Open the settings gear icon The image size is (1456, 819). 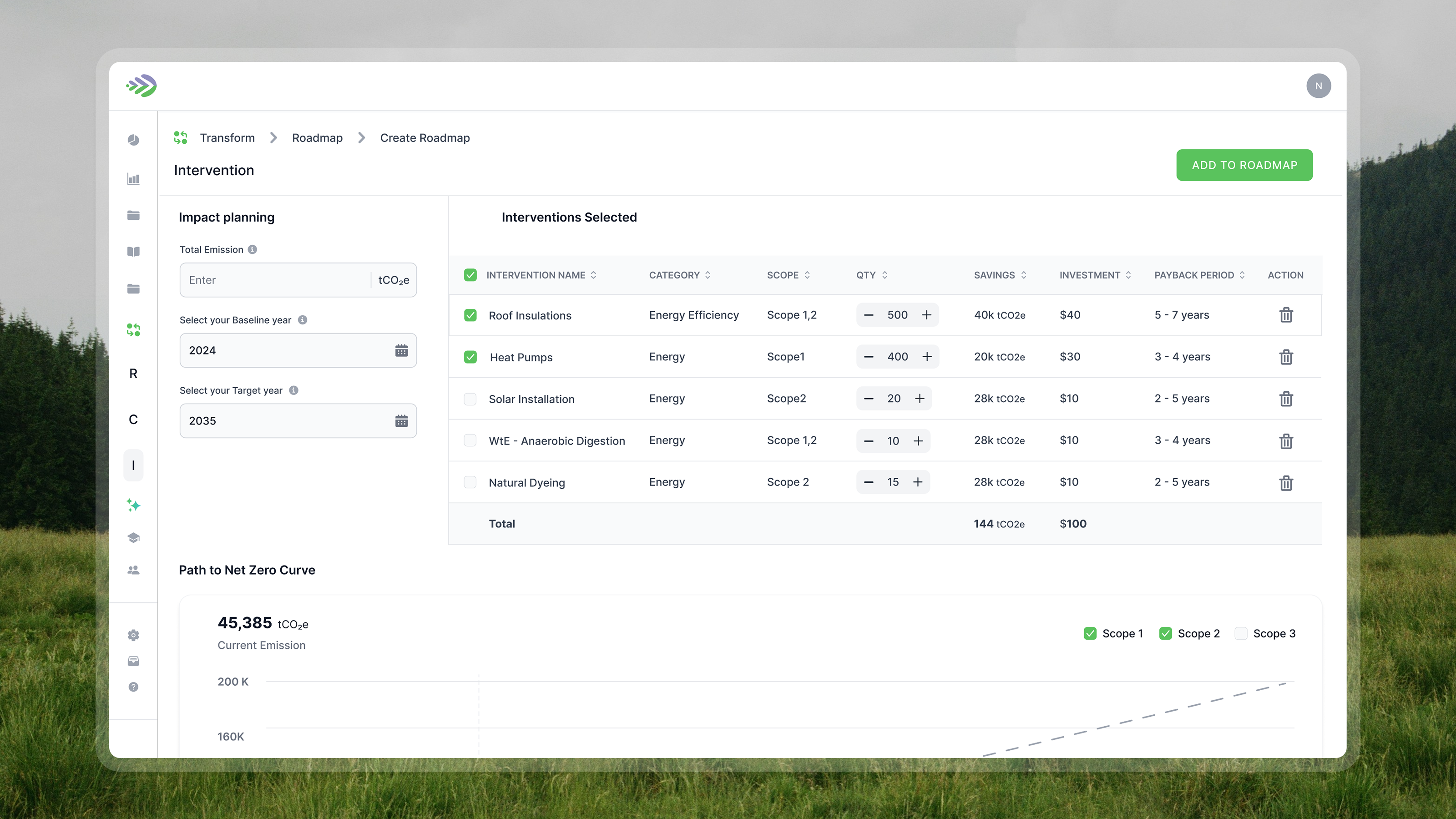pyautogui.click(x=133, y=635)
